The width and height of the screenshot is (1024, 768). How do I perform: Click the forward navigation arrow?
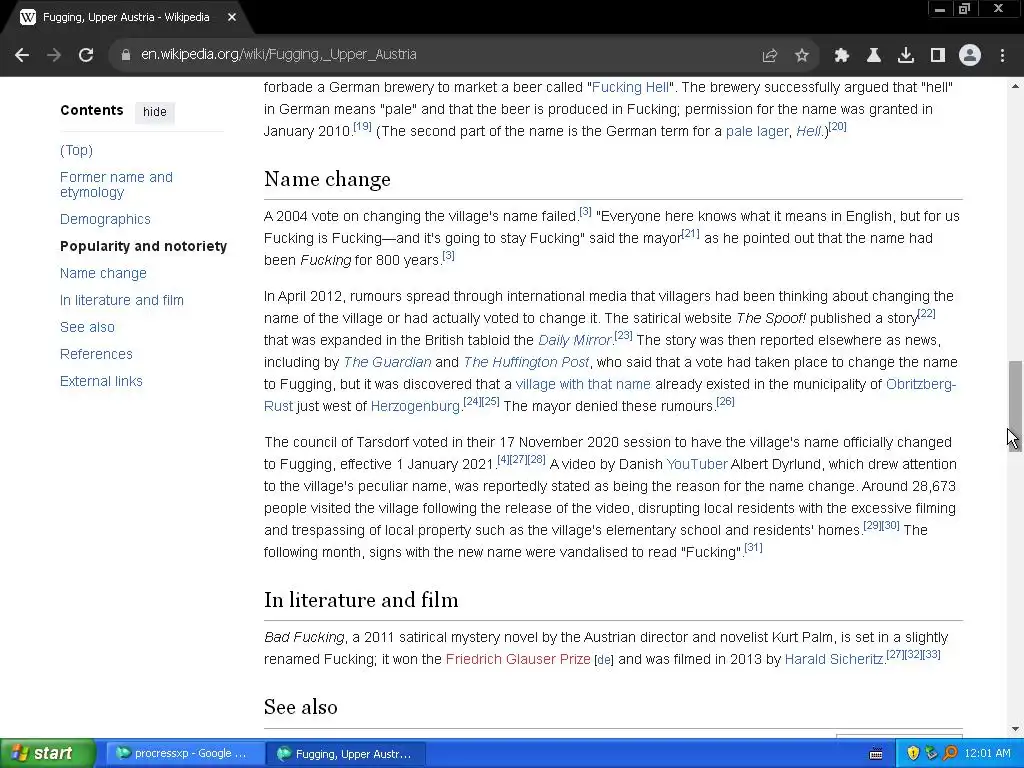click(54, 55)
